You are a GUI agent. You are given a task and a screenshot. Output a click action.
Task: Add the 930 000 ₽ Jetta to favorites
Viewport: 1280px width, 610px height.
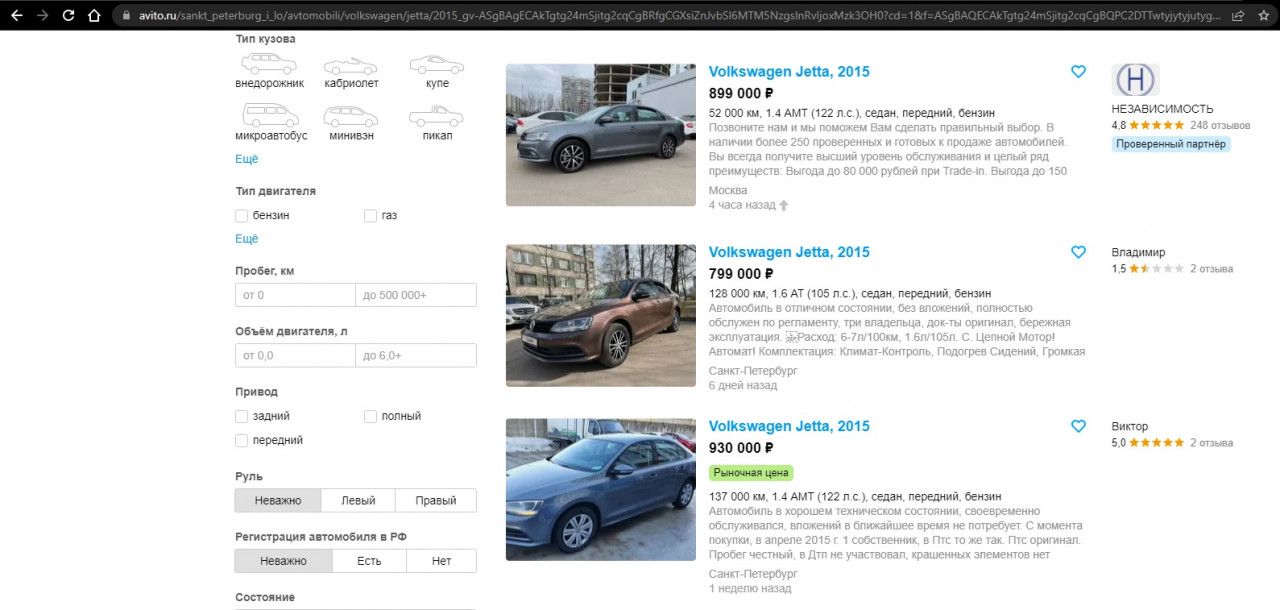[1078, 426]
